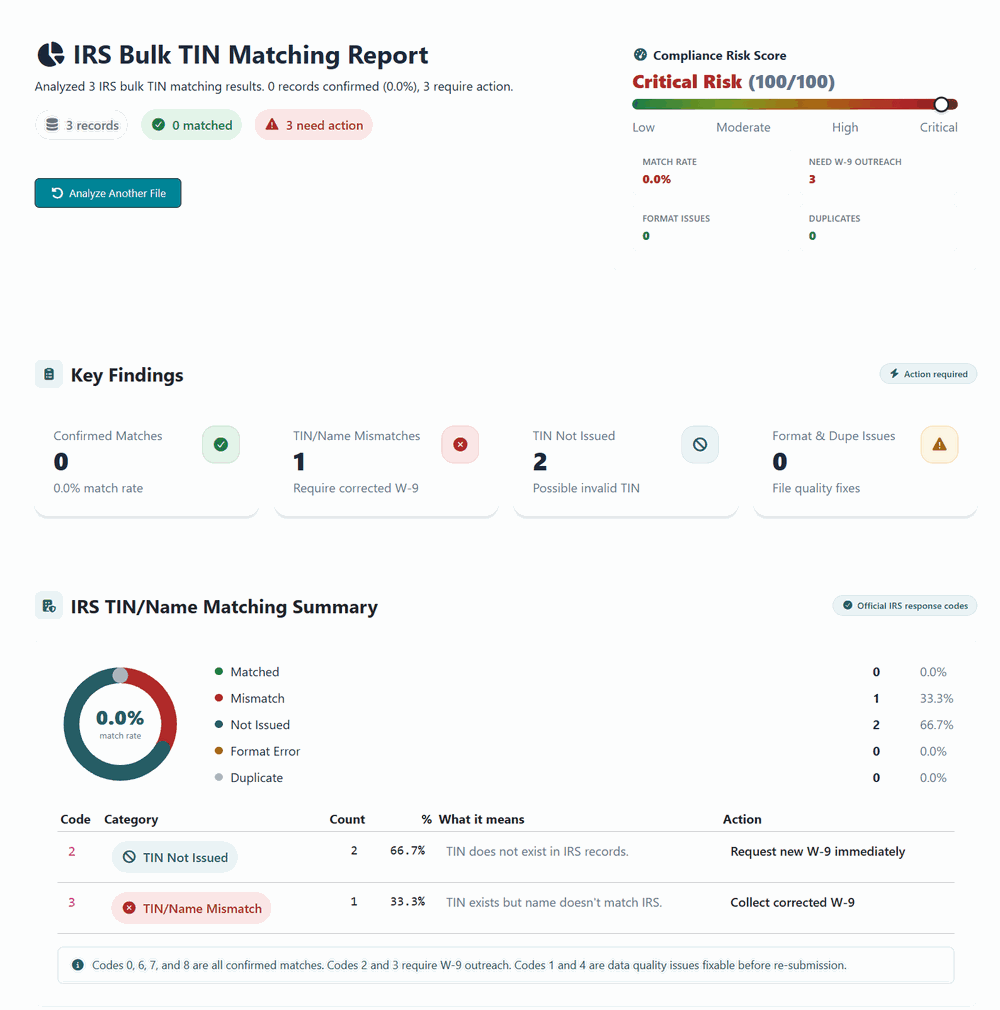This screenshot has width=1000, height=1010.
Task: Click the prohibited circle icon on TIN Not Issued card
Action: click(x=700, y=444)
